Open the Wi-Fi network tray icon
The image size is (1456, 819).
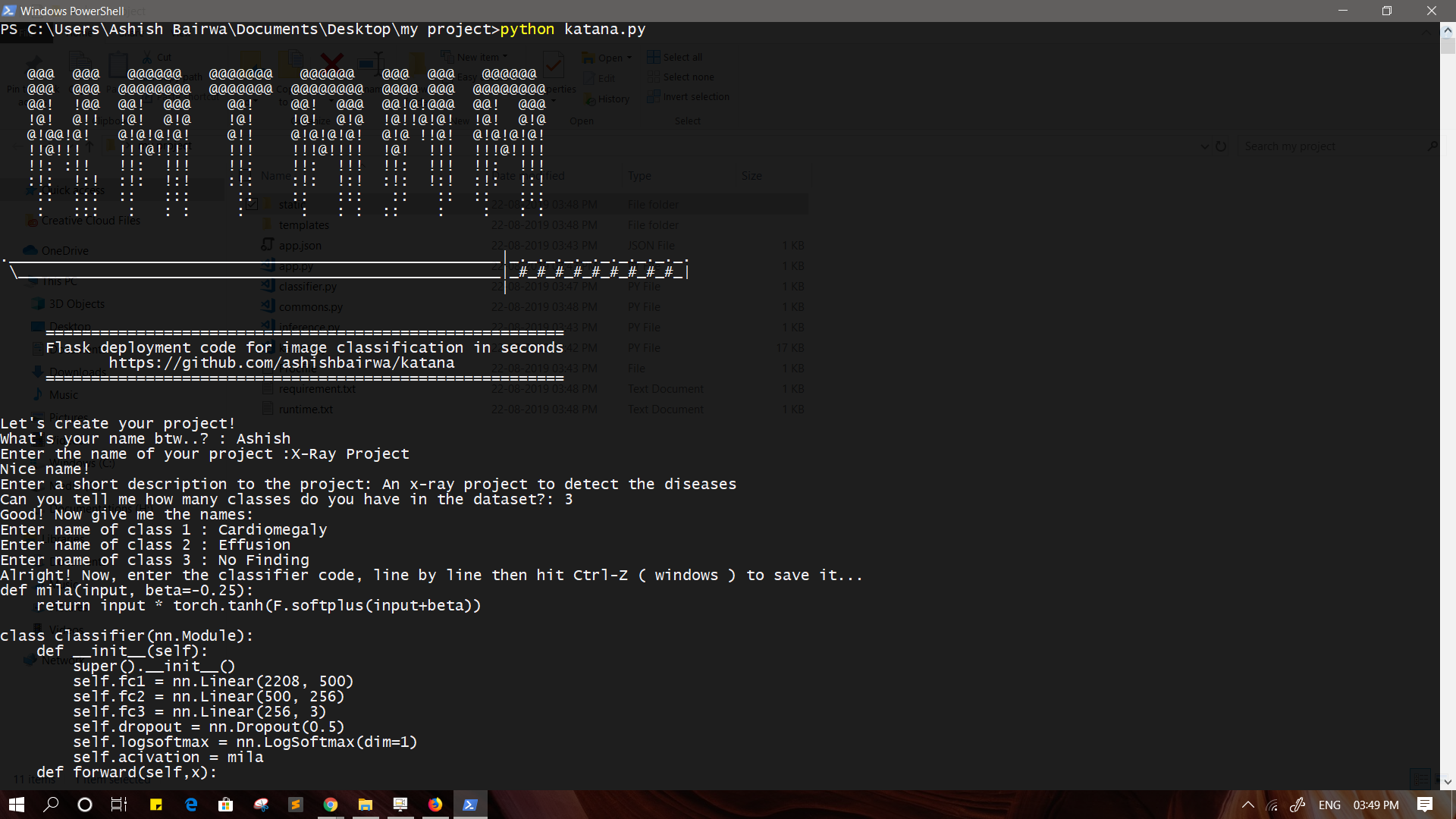(x=1272, y=805)
